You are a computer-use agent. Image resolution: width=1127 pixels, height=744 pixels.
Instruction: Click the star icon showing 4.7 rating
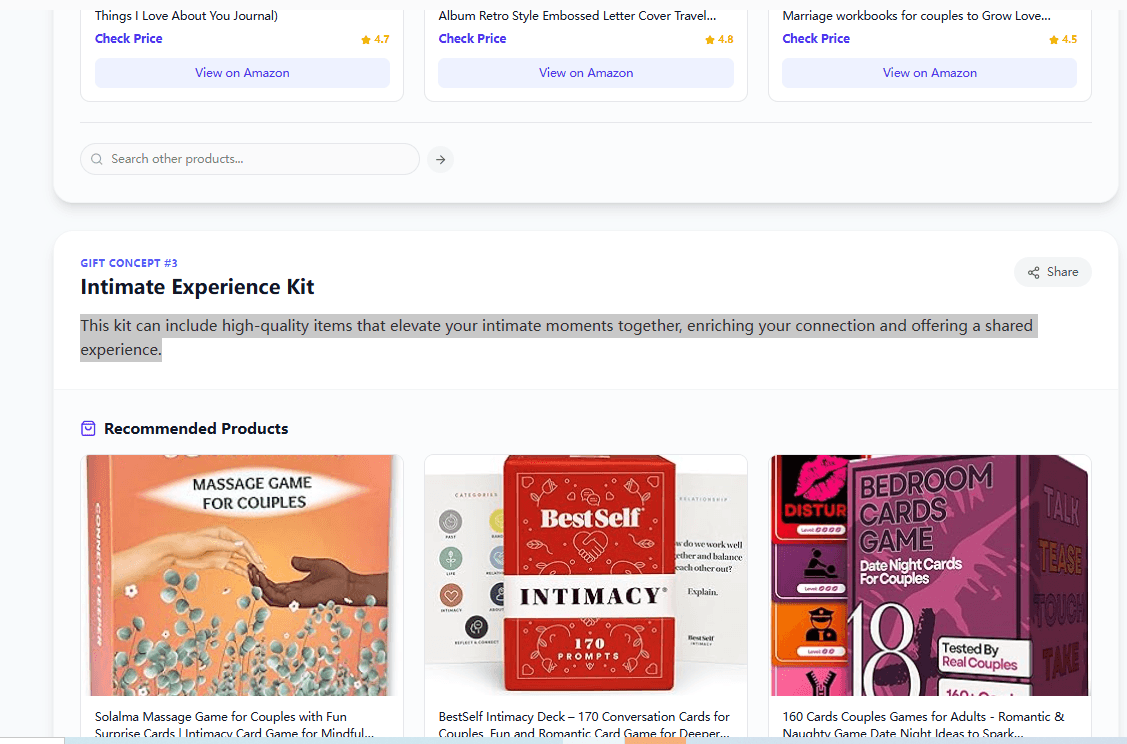(366, 39)
